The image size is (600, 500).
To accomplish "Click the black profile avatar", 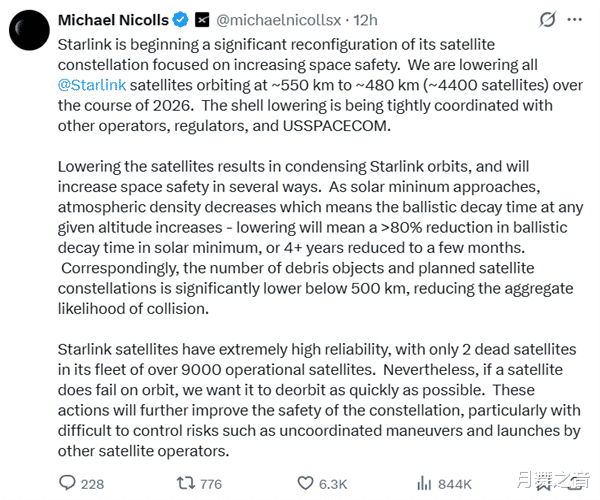I will coord(30,30).
